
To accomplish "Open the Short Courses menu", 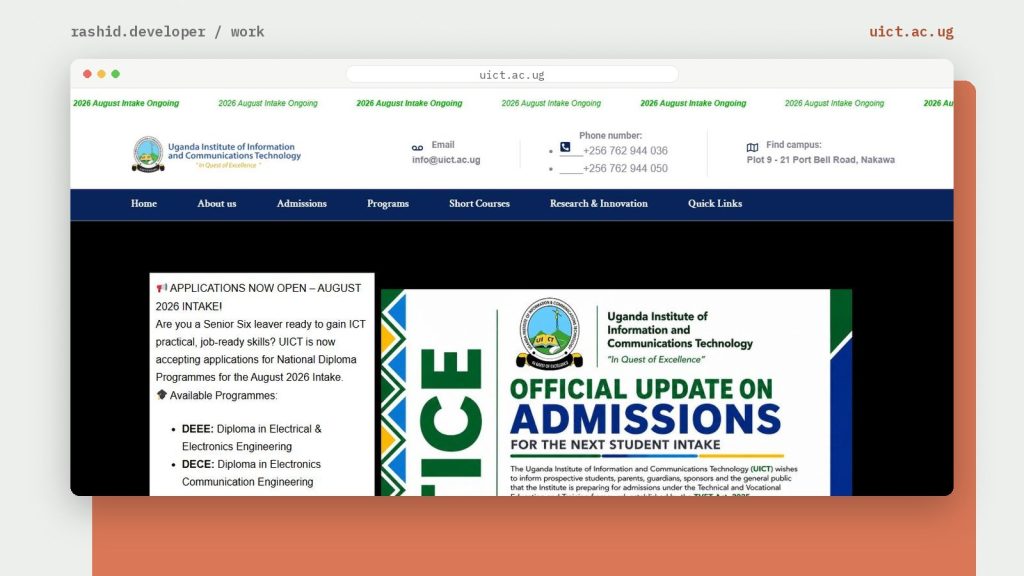I will 479,204.
